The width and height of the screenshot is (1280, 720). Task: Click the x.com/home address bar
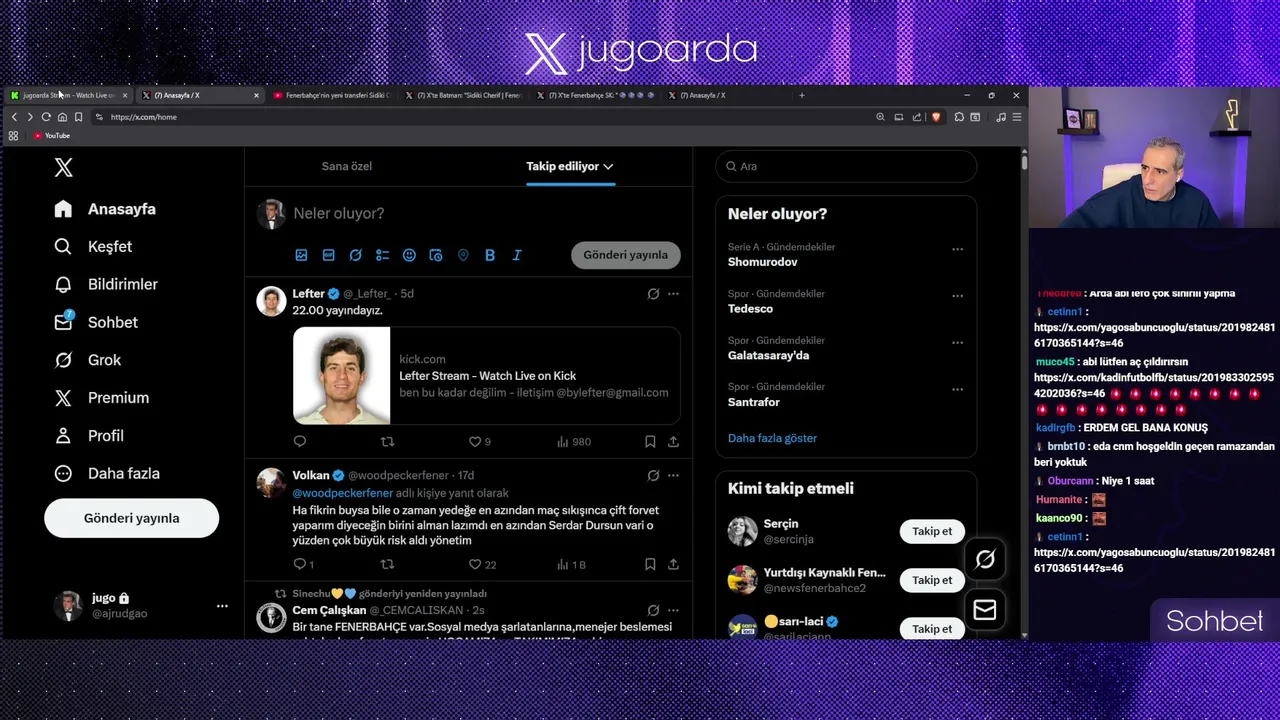tap(480, 117)
